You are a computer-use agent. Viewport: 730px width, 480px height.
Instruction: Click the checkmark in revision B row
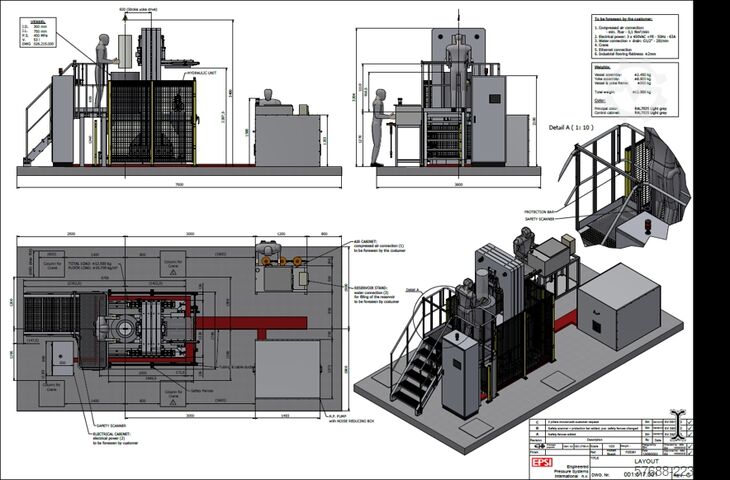pos(690,428)
